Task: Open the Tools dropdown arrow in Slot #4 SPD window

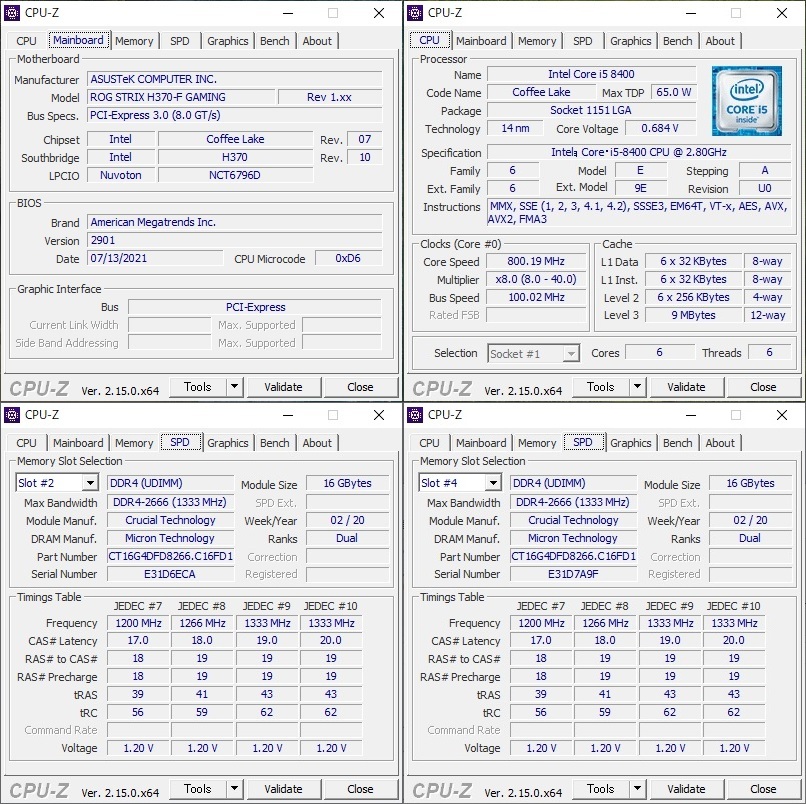Action: tap(637, 789)
